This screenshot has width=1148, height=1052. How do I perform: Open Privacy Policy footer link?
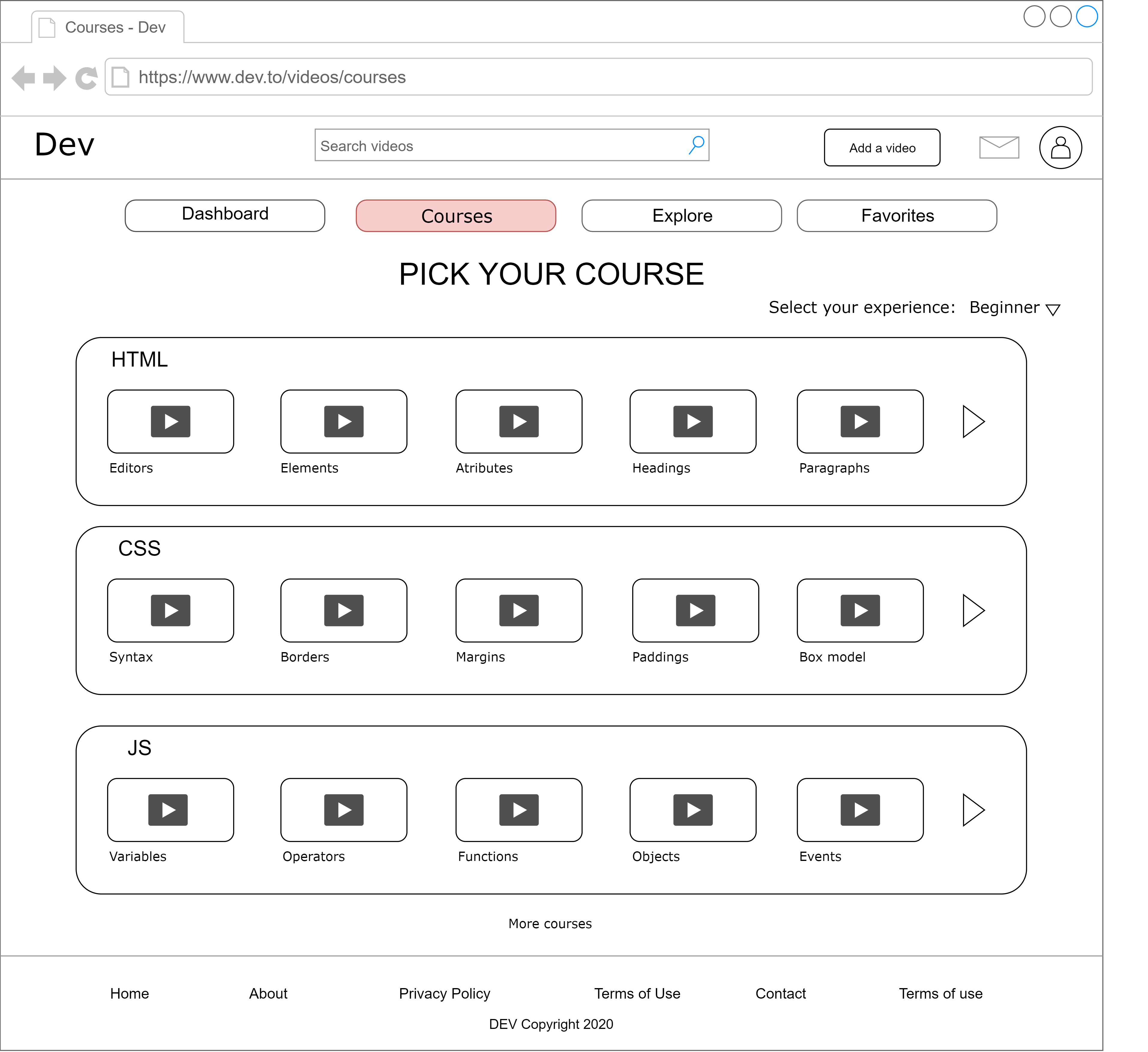point(444,994)
